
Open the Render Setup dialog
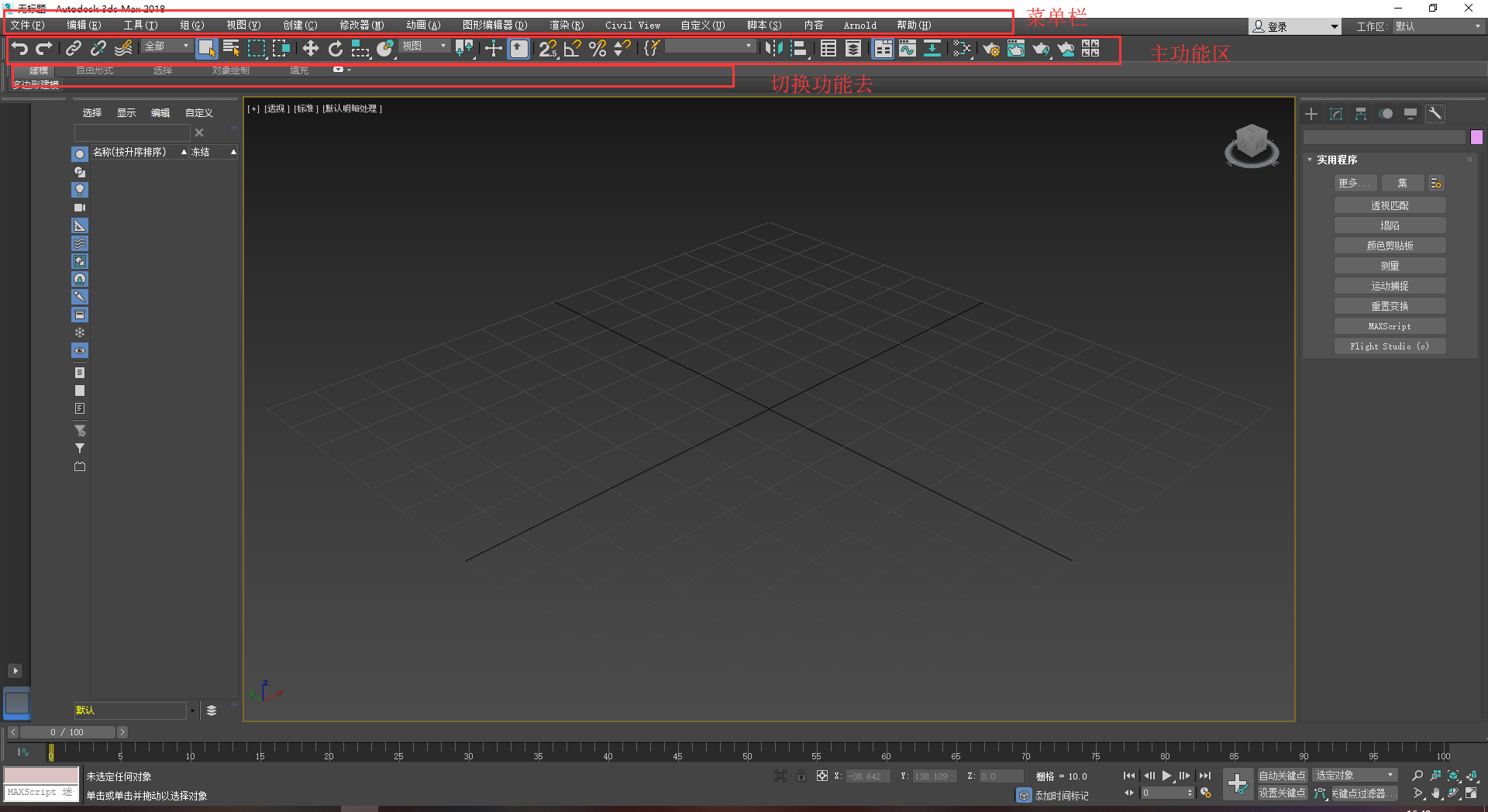click(993, 49)
